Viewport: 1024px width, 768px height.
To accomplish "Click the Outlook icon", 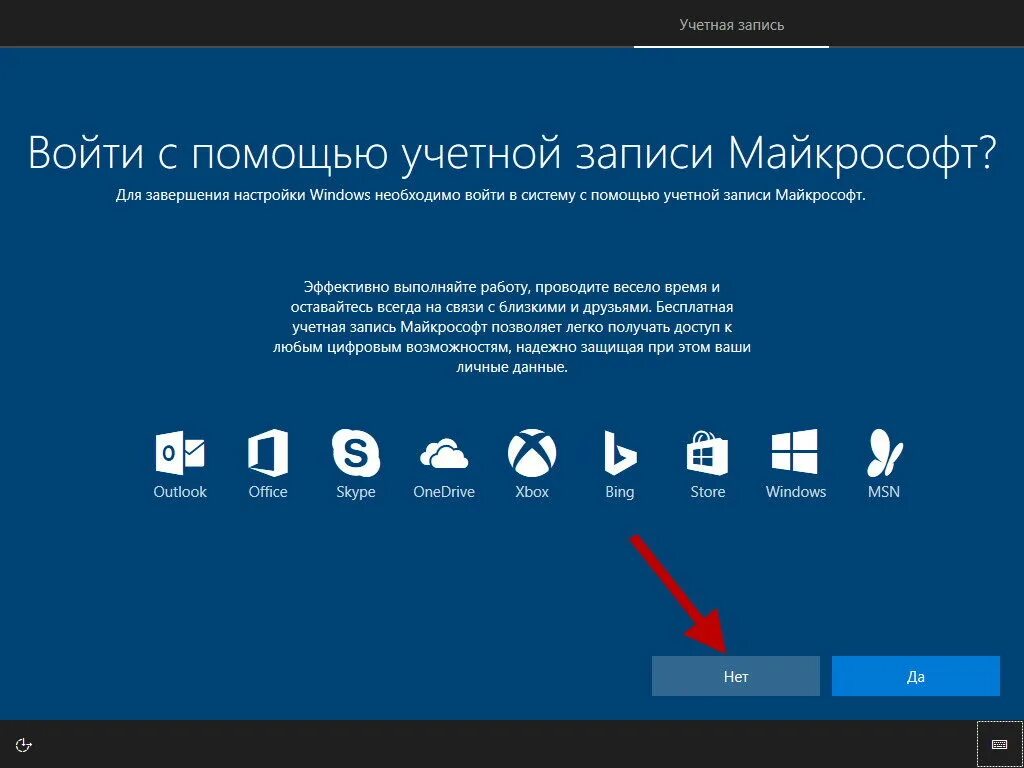I will 180,453.
